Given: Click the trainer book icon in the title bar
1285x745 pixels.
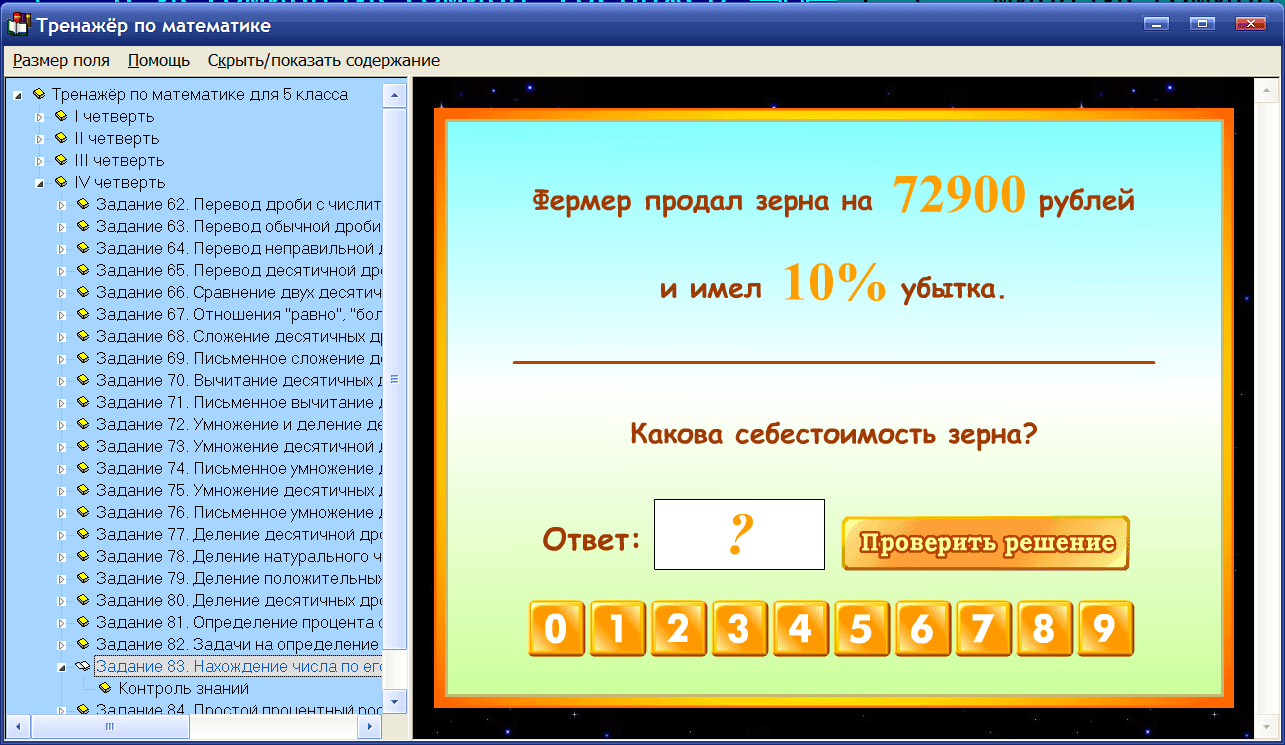Looking at the screenshot, I should coord(17,24).
